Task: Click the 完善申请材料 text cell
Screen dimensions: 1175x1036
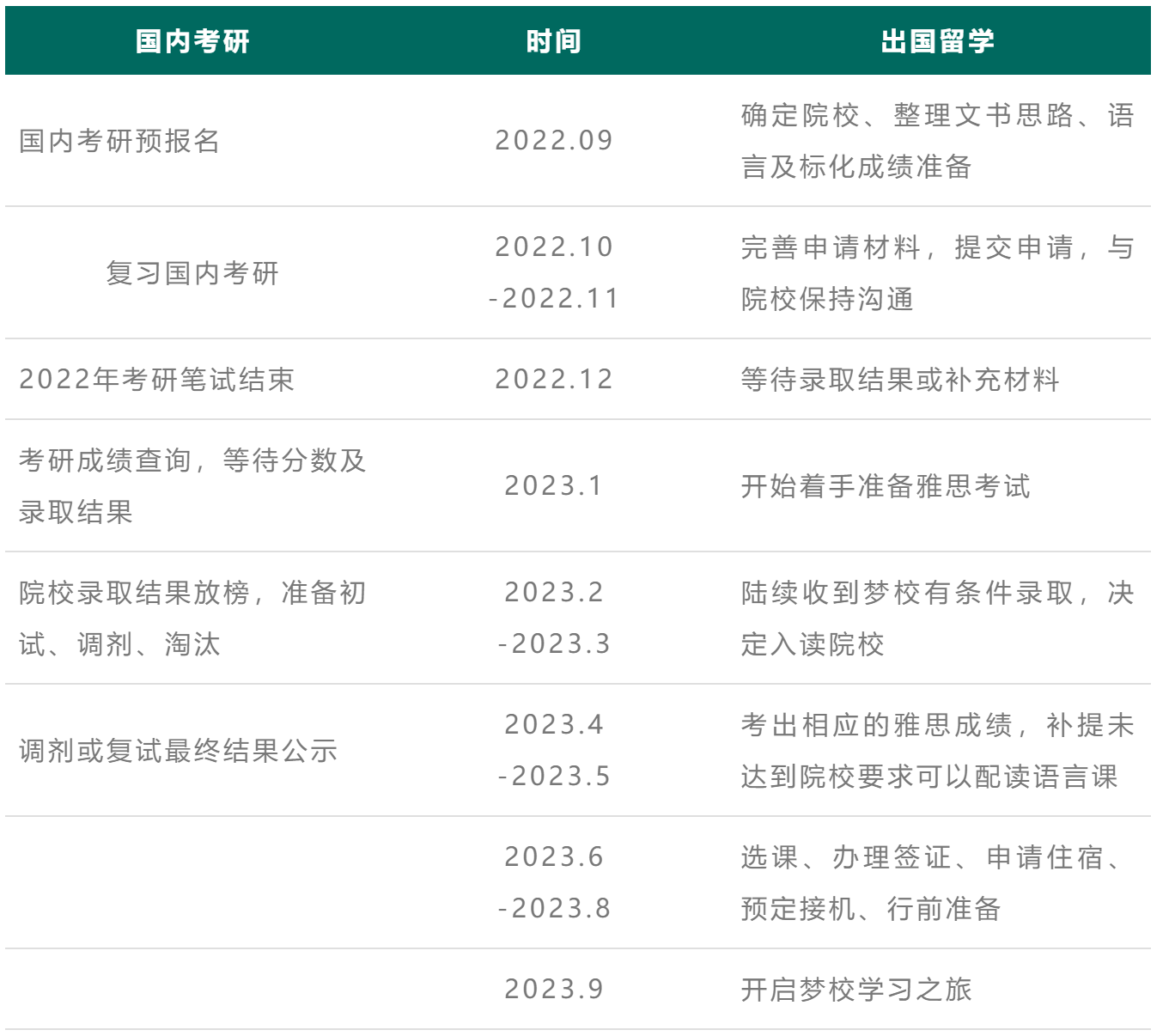Action: tap(937, 273)
